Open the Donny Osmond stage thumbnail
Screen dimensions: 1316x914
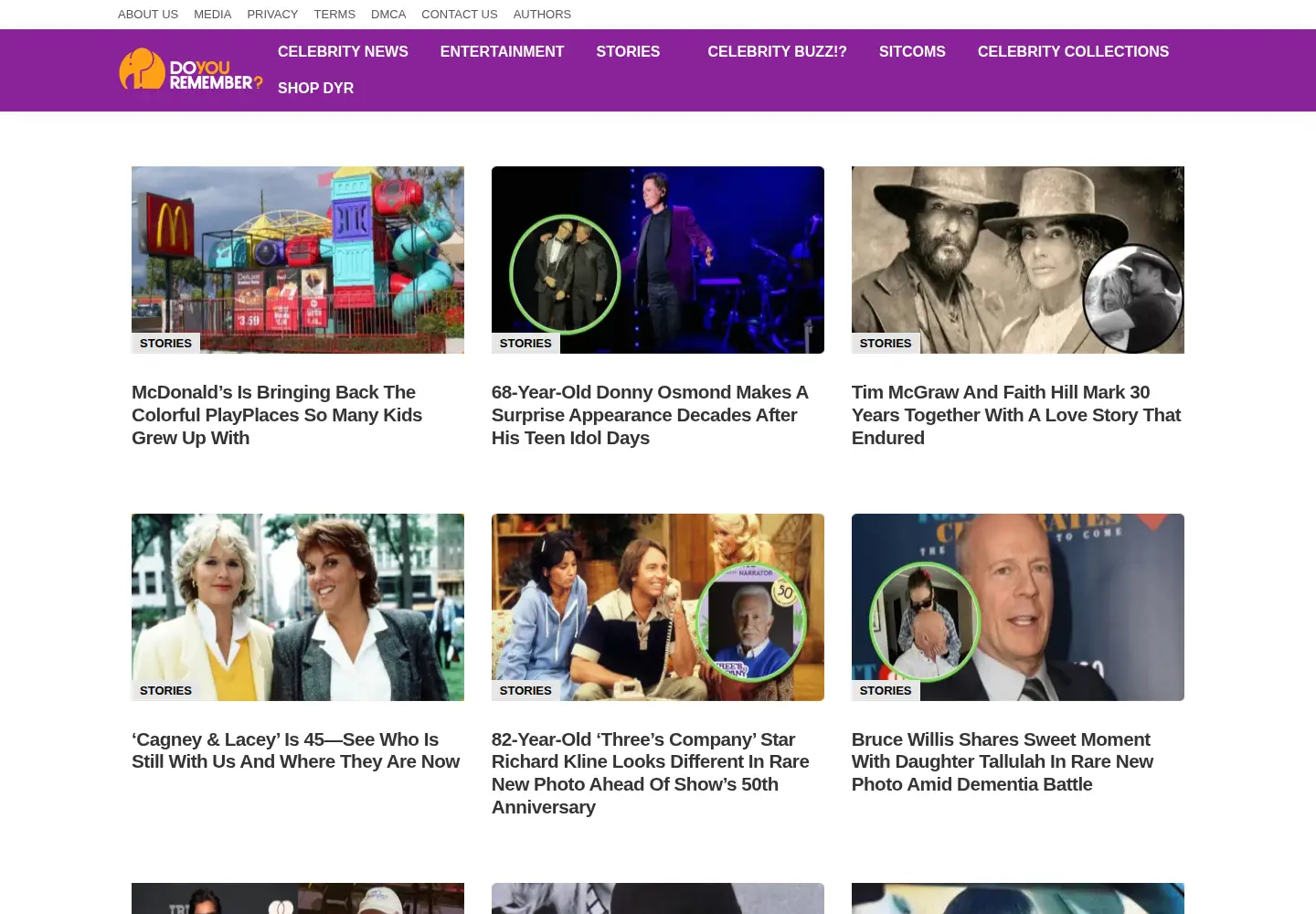click(x=658, y=260)
